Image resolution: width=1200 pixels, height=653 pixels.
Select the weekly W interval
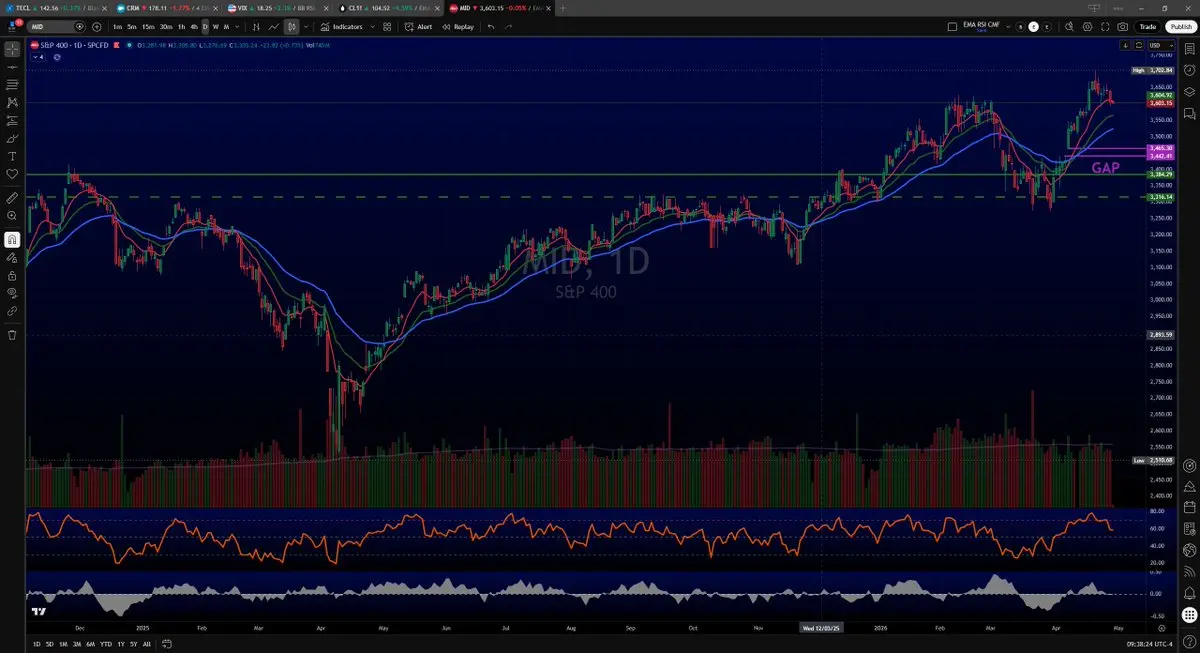coord(215,27)
